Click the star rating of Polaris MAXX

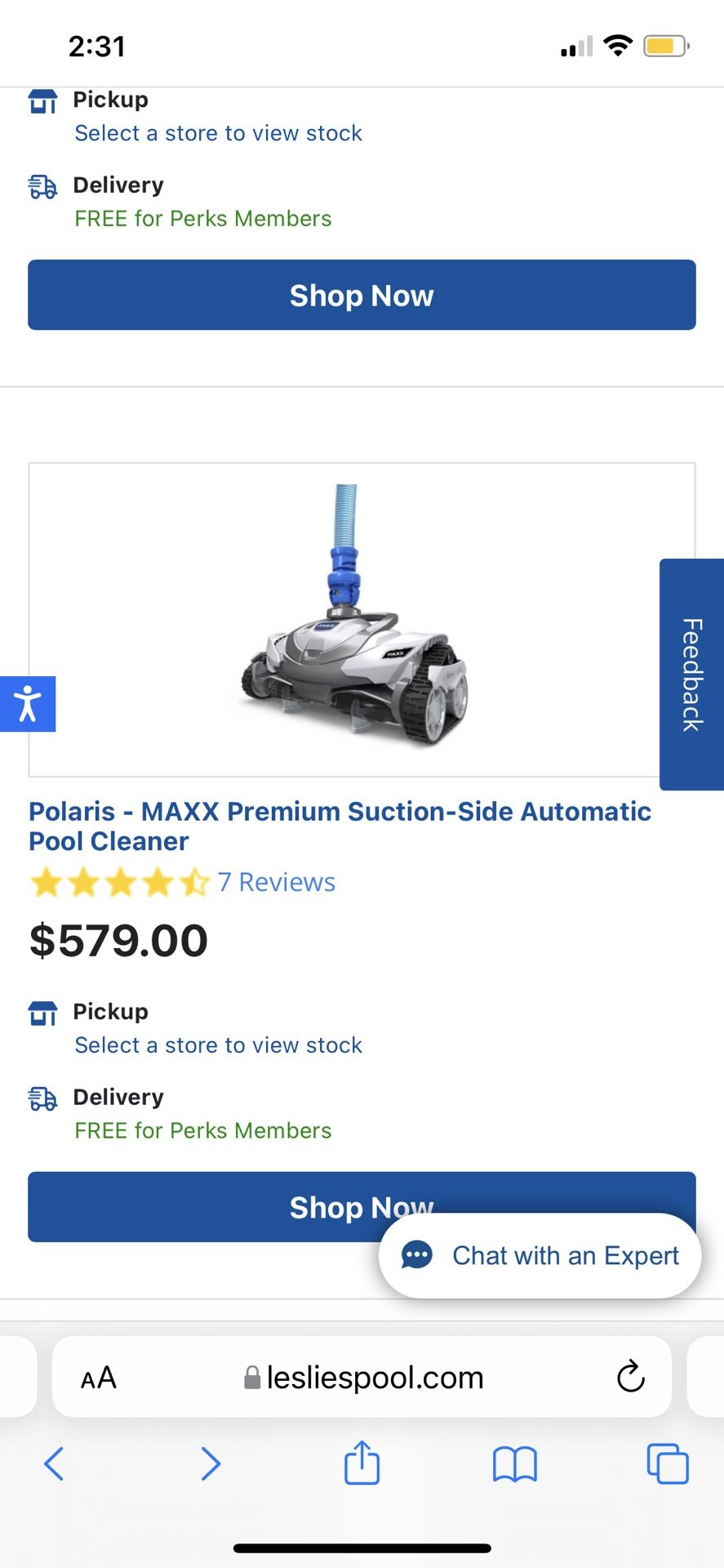click(x=119, y=883)
